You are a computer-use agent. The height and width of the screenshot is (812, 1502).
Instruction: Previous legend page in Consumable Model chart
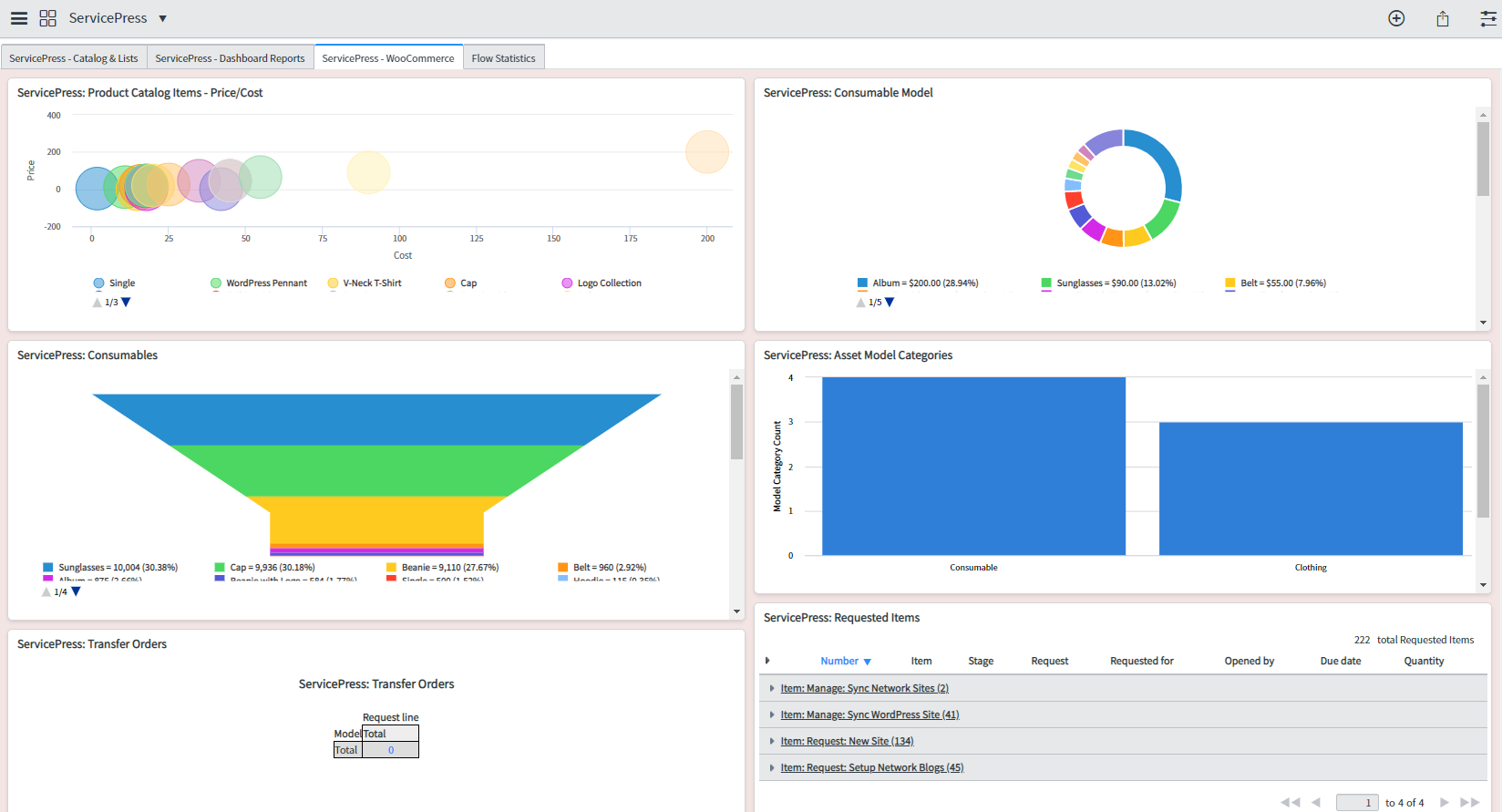click(861, 303)
